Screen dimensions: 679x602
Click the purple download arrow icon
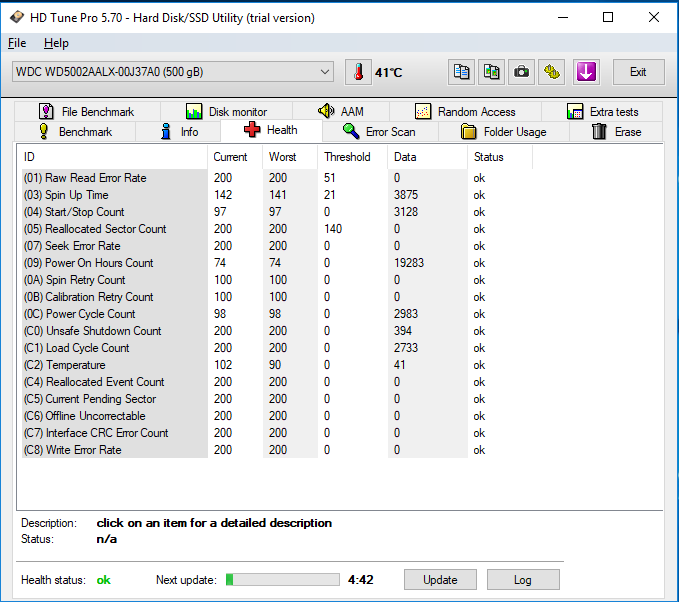(x=586, y=72)
